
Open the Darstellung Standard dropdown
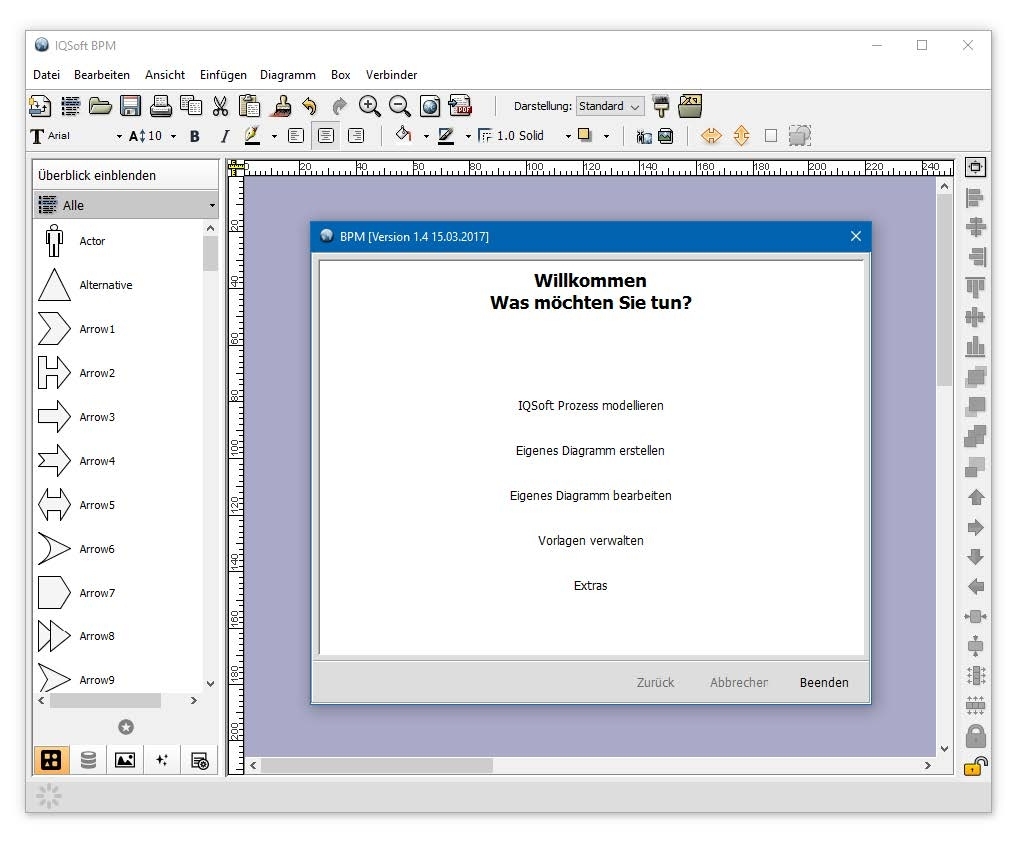[610, 106]
